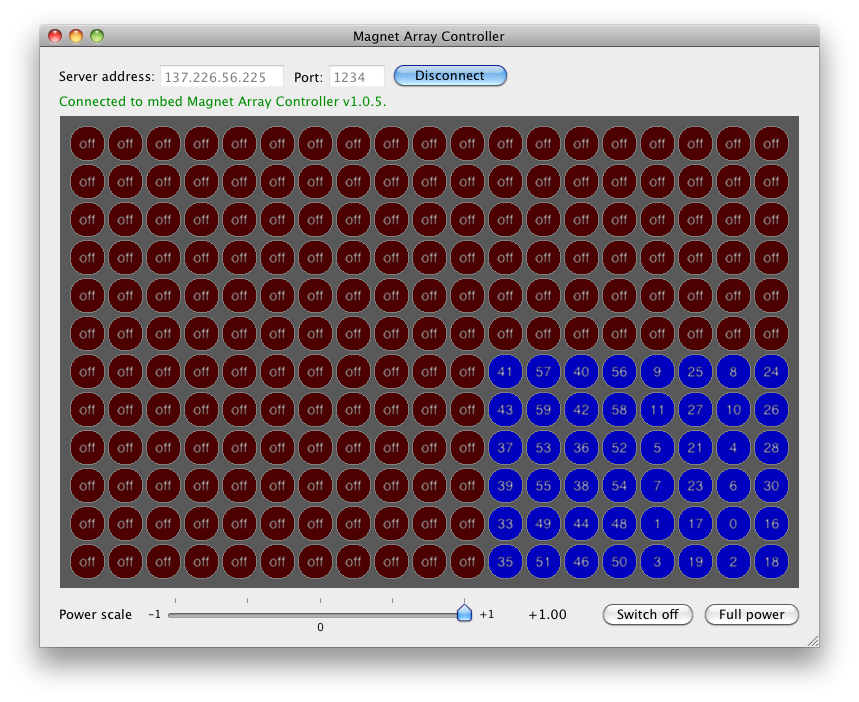Click magnet circle 7
Viewport: 859px width, 702px height.
657,486
